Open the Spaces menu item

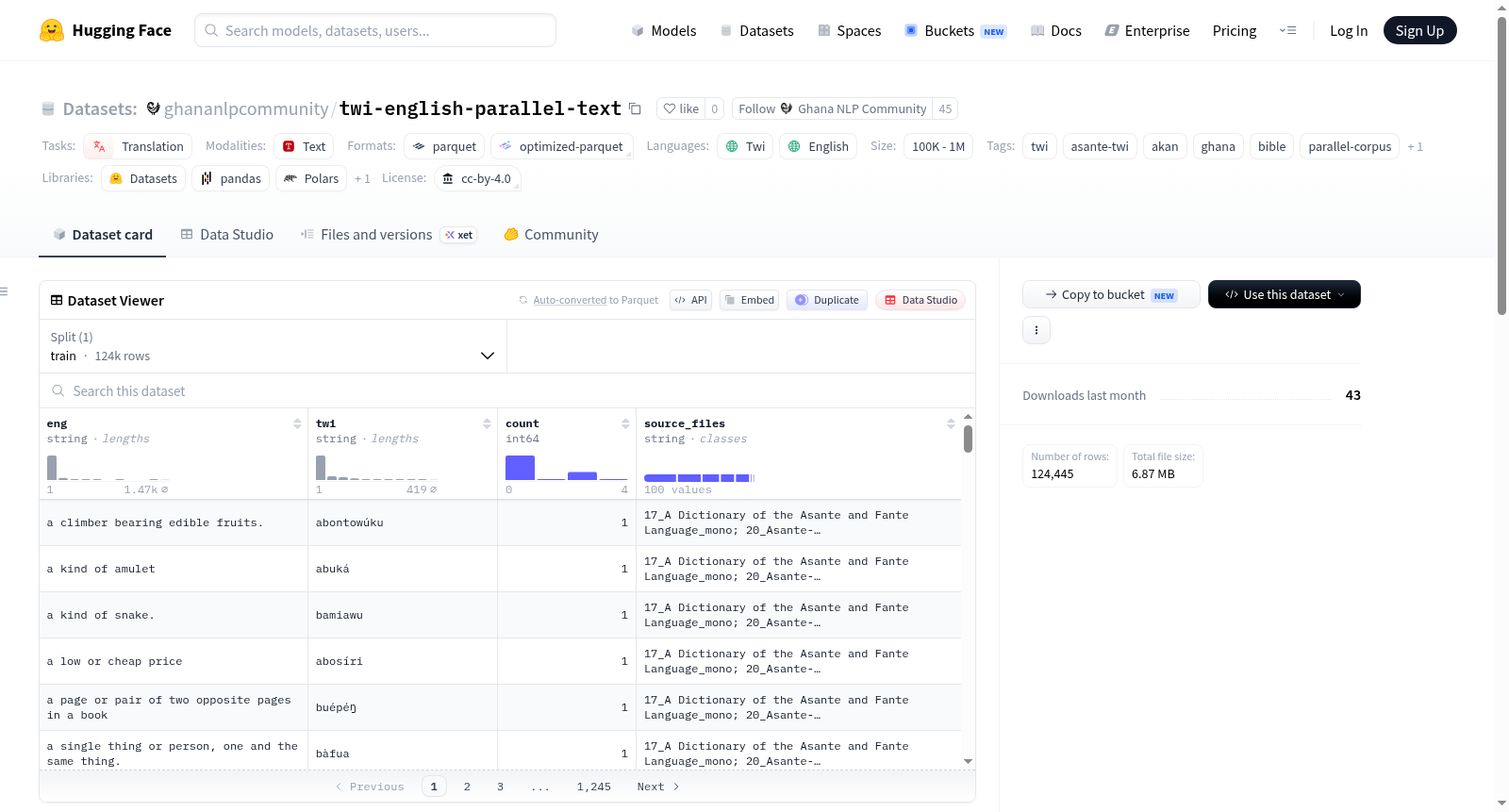(850, 30)
